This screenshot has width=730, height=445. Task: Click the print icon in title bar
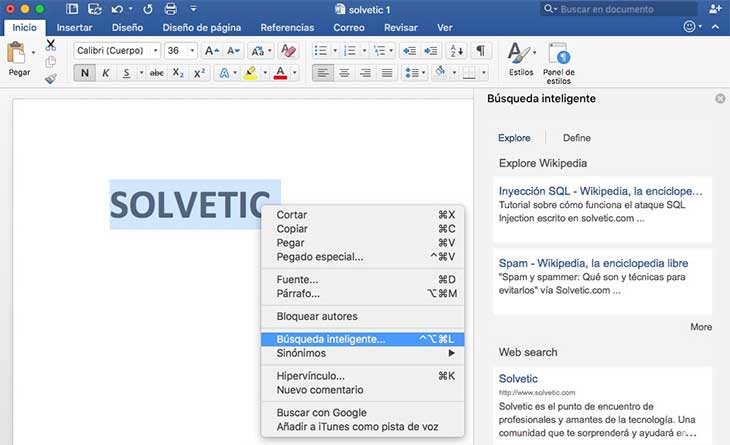pos(170,9)
